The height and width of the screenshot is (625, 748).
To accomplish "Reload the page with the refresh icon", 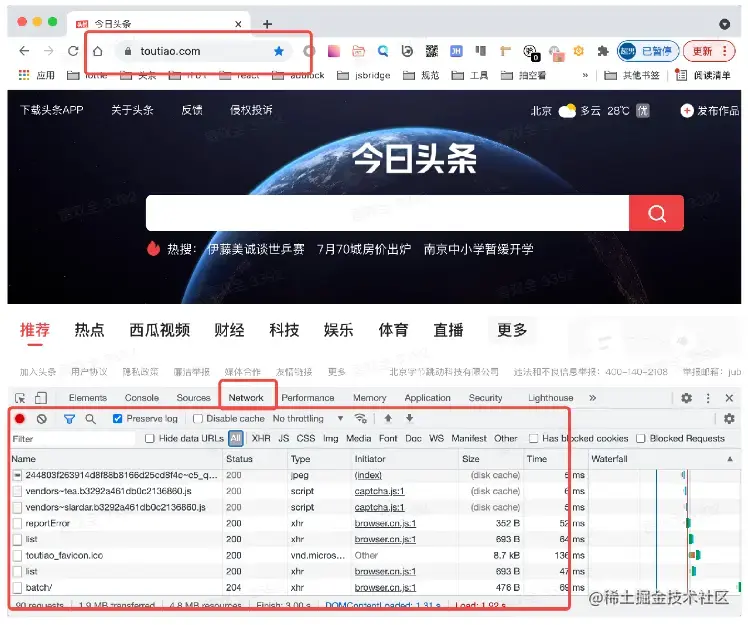I will [x=73, y=51].
